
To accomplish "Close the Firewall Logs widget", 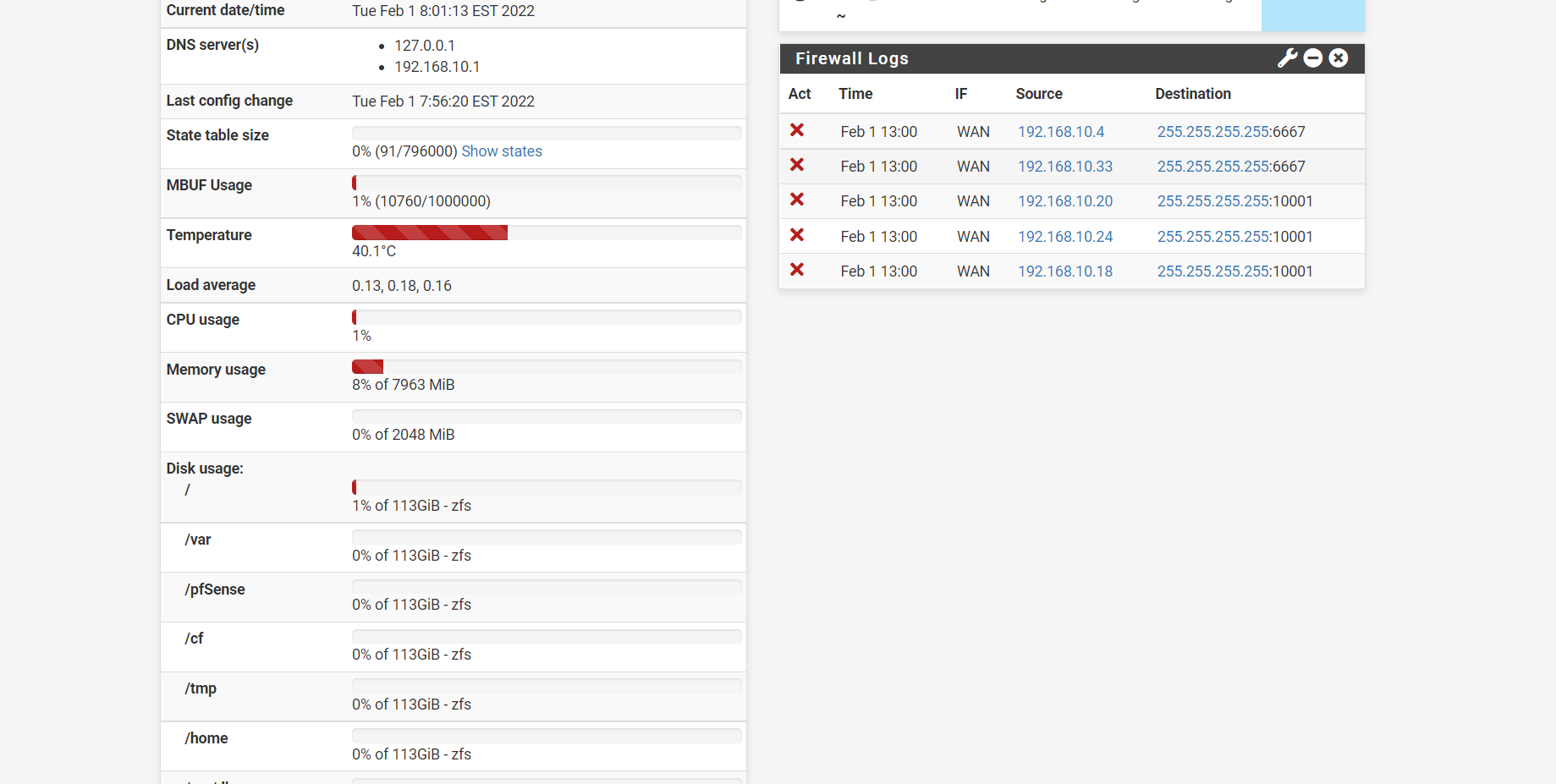I will pos(1339,58).
